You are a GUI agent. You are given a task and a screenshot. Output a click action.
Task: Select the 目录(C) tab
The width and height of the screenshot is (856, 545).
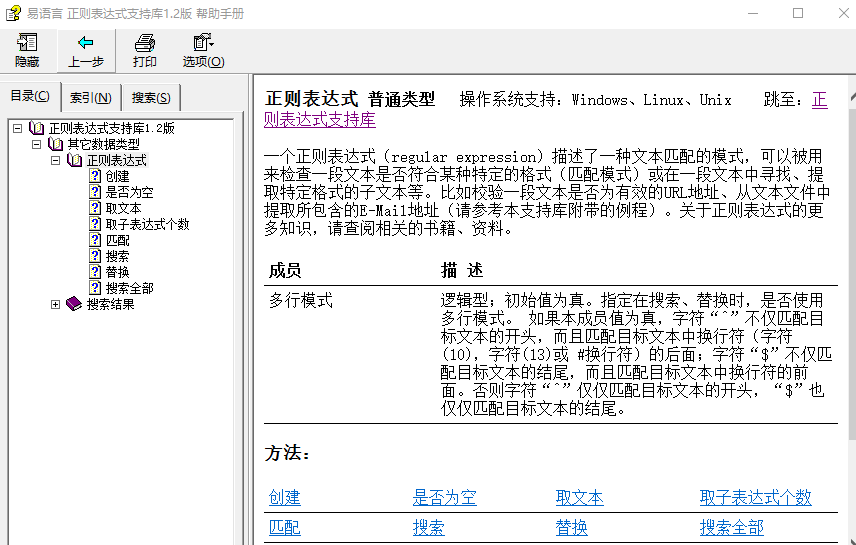pos(30,96)
